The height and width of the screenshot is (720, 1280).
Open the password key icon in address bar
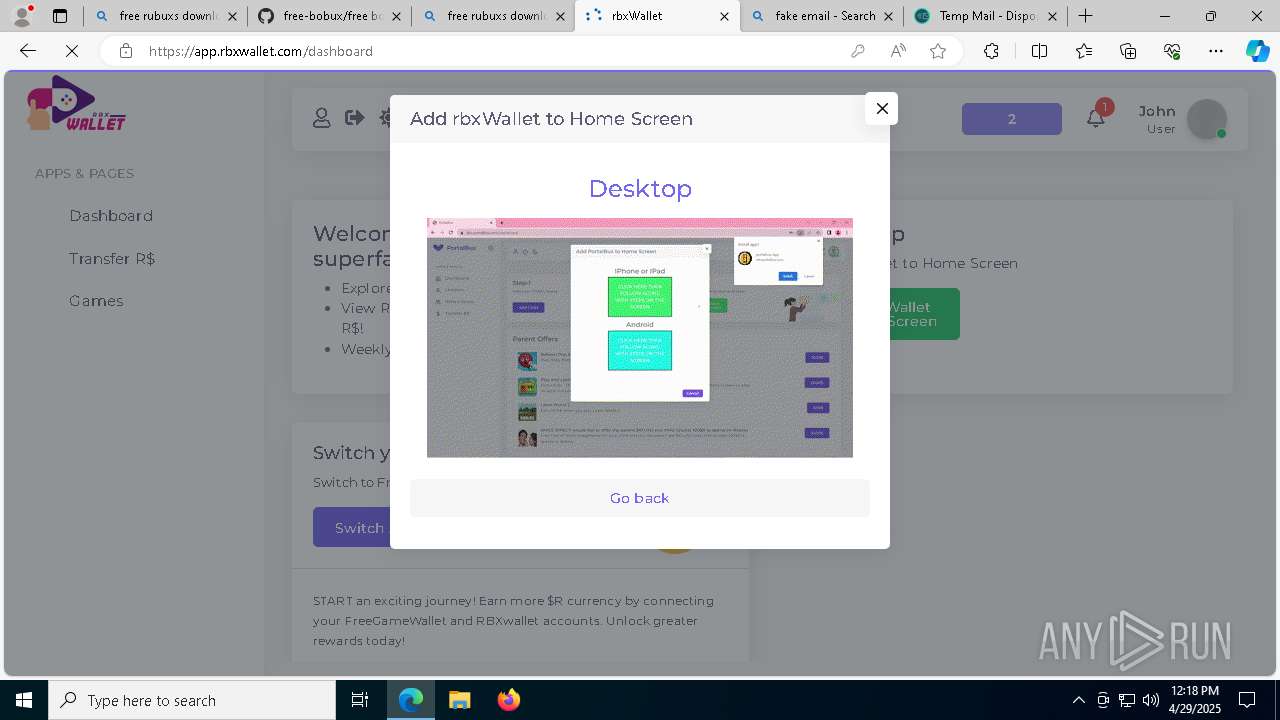857,51
